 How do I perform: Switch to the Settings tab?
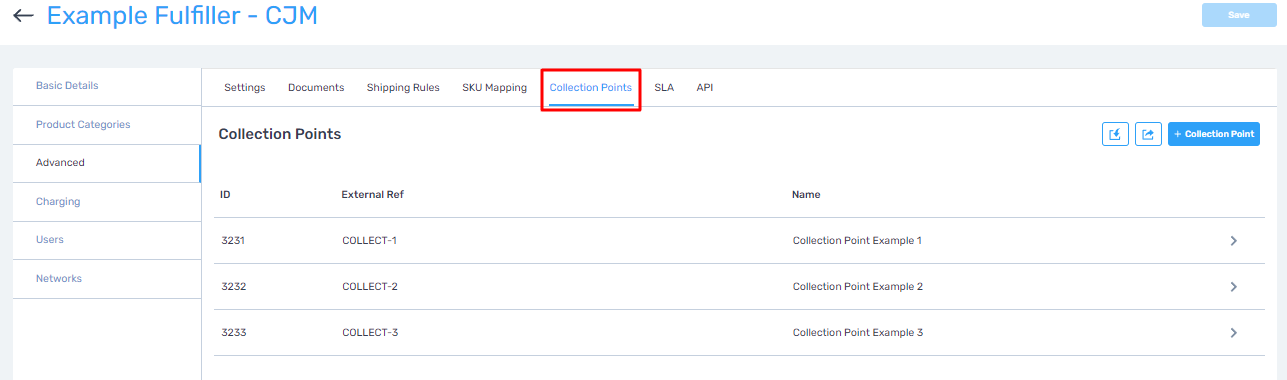click(245, 88)
